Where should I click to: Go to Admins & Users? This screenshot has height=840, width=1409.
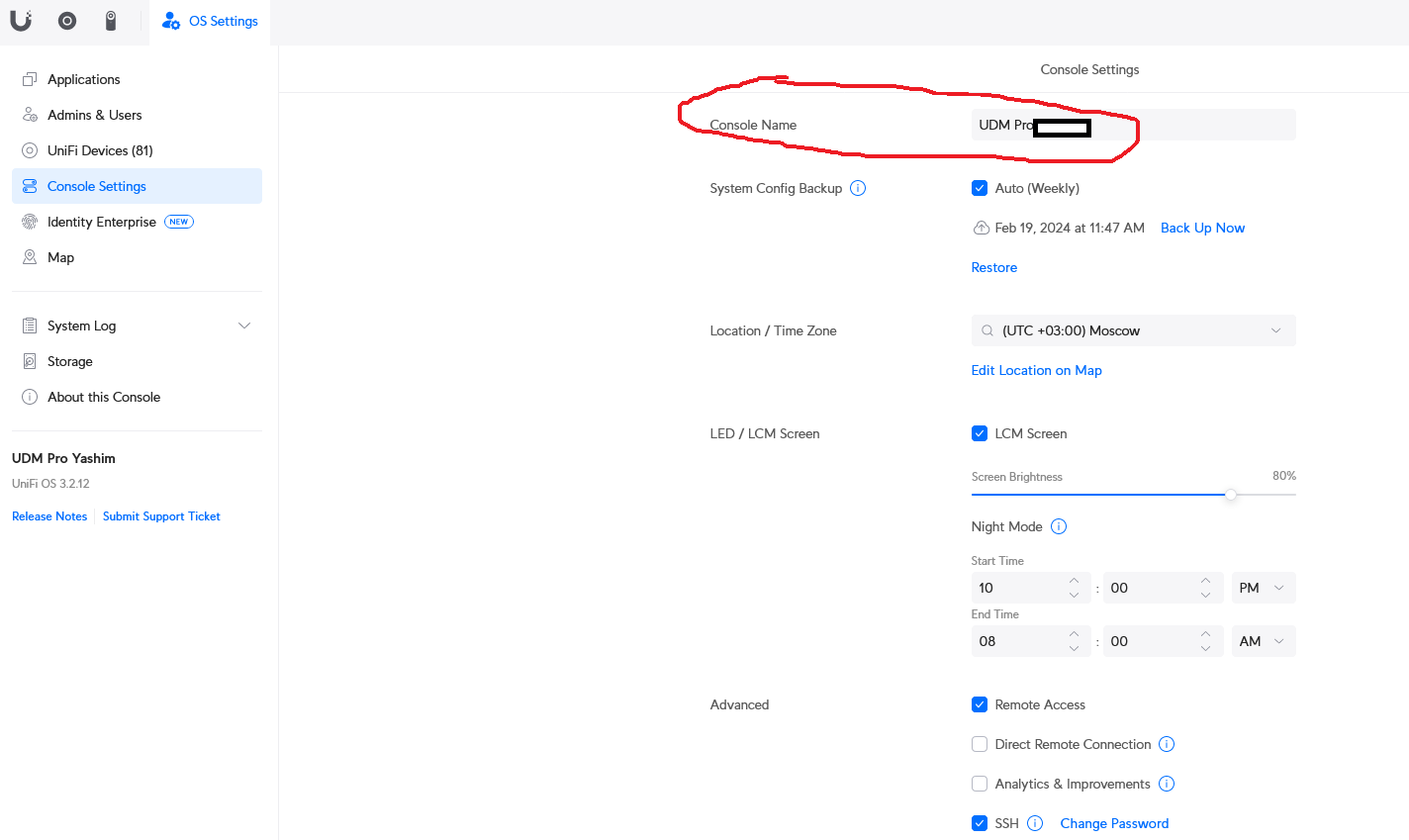137,115
